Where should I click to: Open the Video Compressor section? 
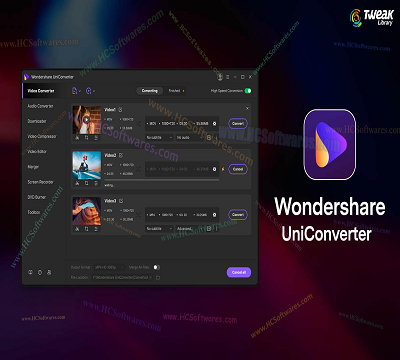pos(42,136)
